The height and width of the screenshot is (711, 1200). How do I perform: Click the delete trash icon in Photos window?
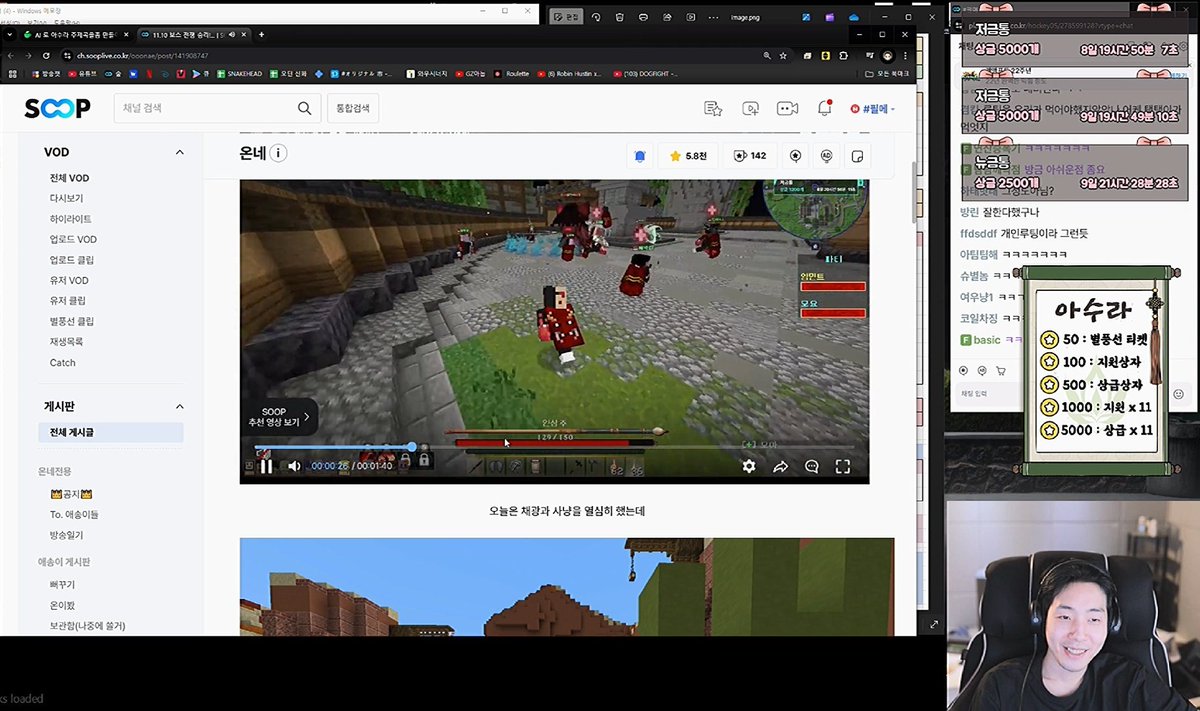coord(620,17)
